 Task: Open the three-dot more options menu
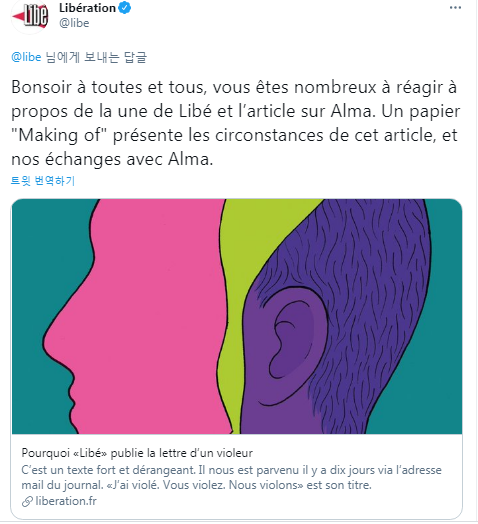(x=455, y=8)
